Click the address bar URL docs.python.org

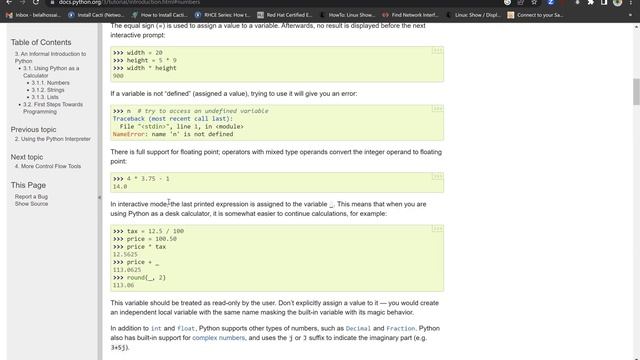[80, 2]
